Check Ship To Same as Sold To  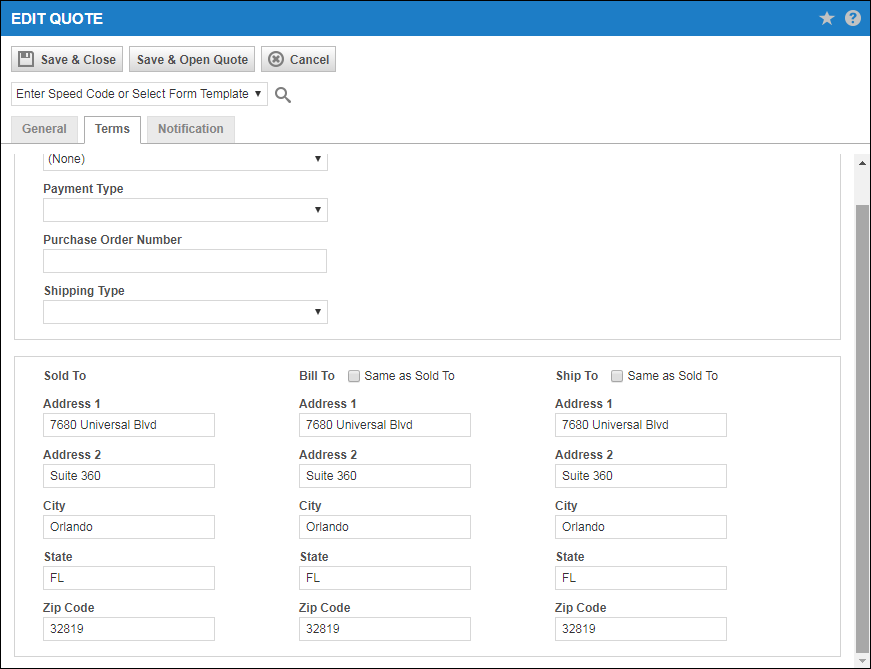617,376
